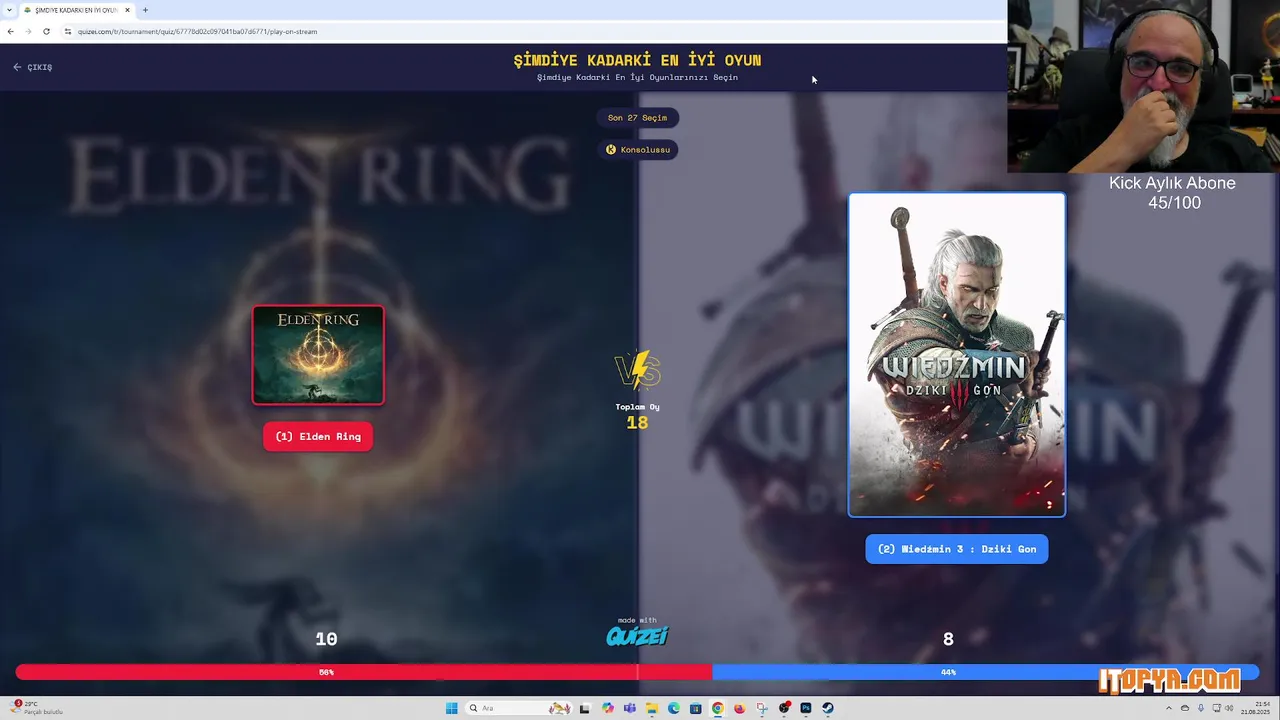
Task: Click the Toplam Oy 18 counter
Action: point(637,416)
